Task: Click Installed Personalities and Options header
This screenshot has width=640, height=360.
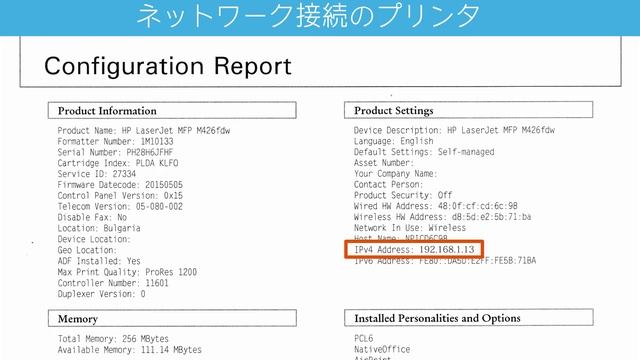Action: click(x=468, y=318)
